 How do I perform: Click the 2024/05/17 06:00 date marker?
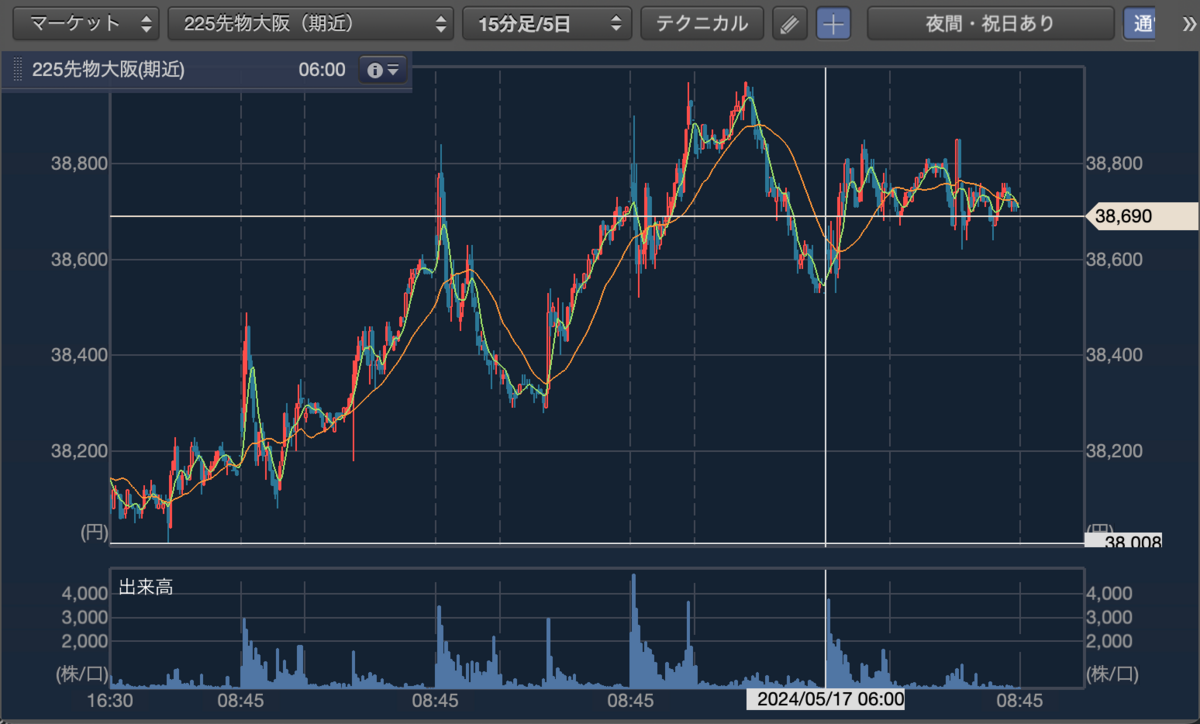coord(830,699)
